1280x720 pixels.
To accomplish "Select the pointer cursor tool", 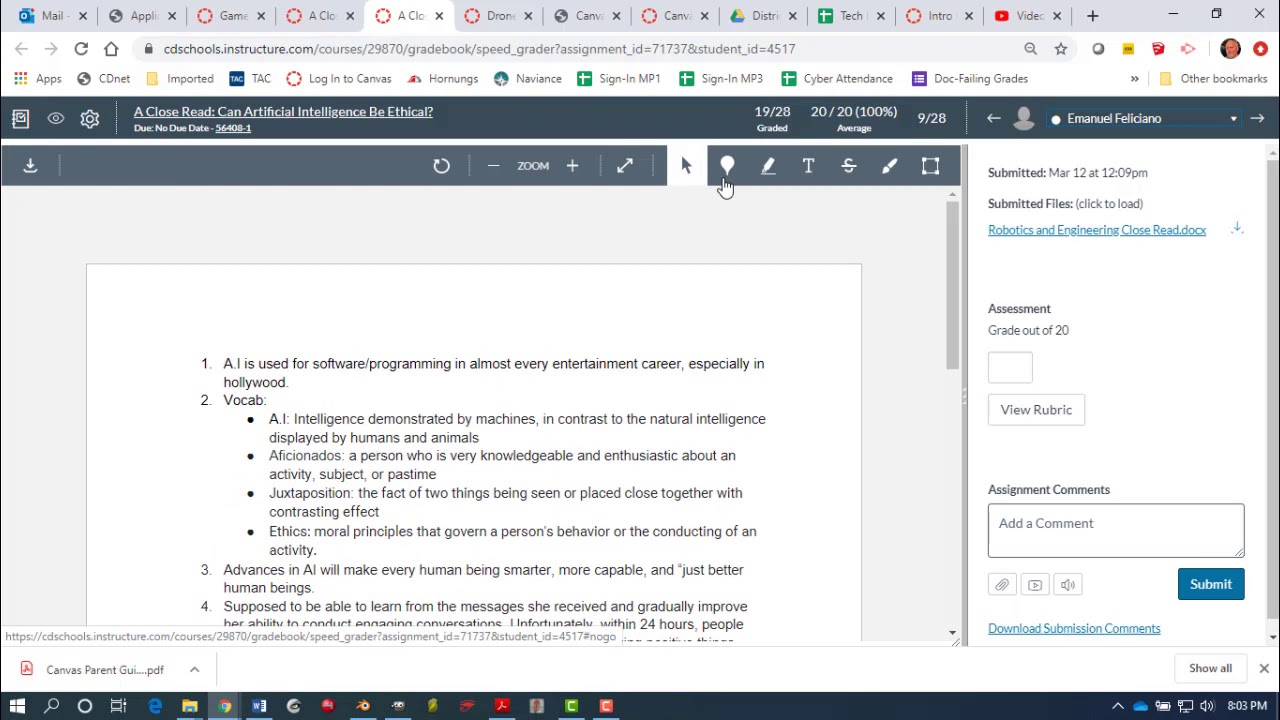I will [x=687, y=166].
